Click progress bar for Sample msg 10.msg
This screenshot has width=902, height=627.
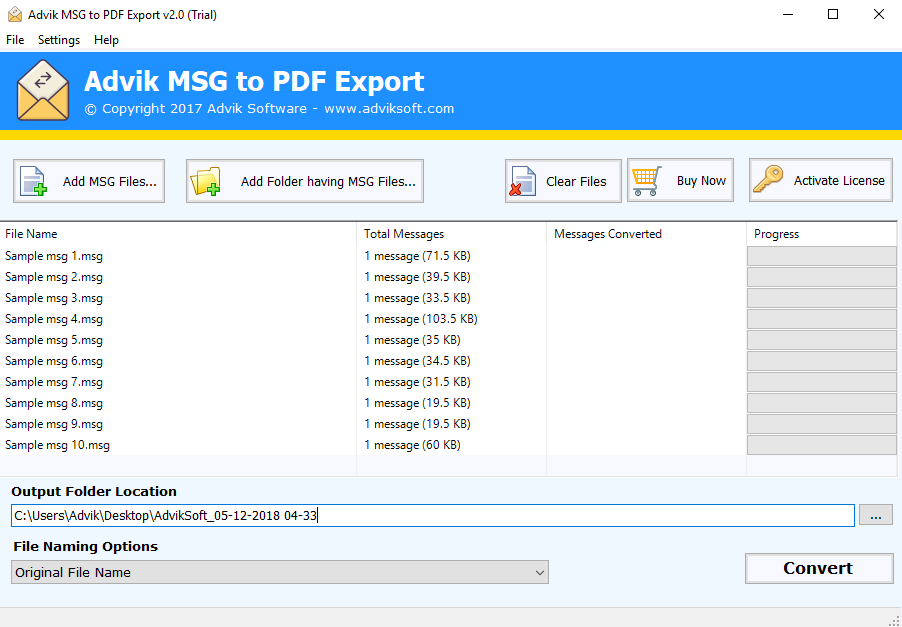pos(821,445)
